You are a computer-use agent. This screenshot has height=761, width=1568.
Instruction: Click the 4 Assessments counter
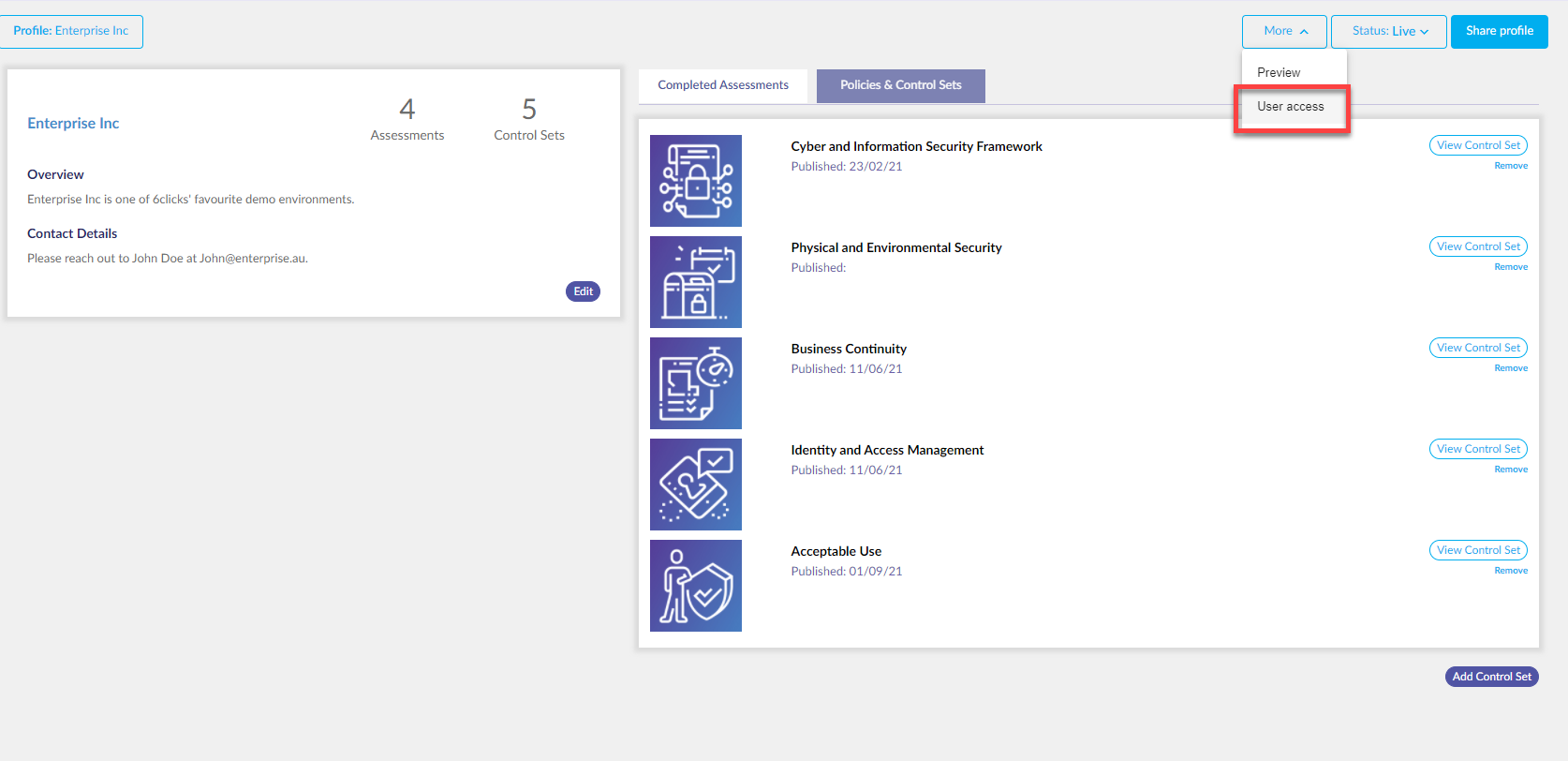(407, 119)
